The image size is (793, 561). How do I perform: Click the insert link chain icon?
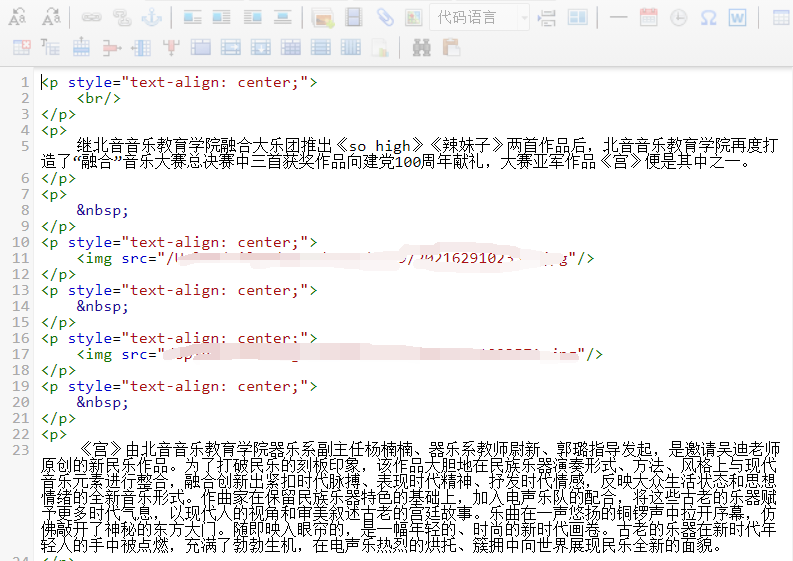91,17
